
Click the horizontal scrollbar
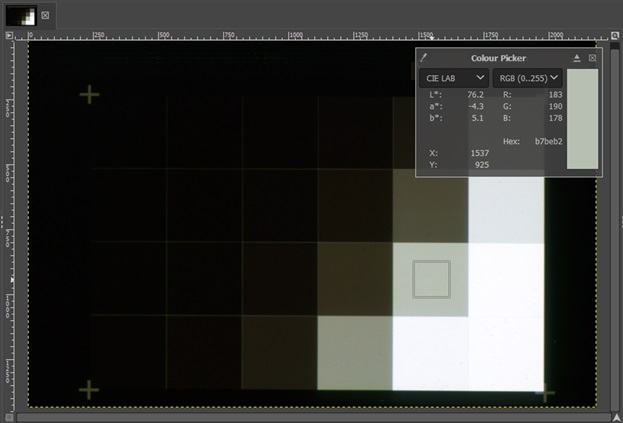pos(313,417)
